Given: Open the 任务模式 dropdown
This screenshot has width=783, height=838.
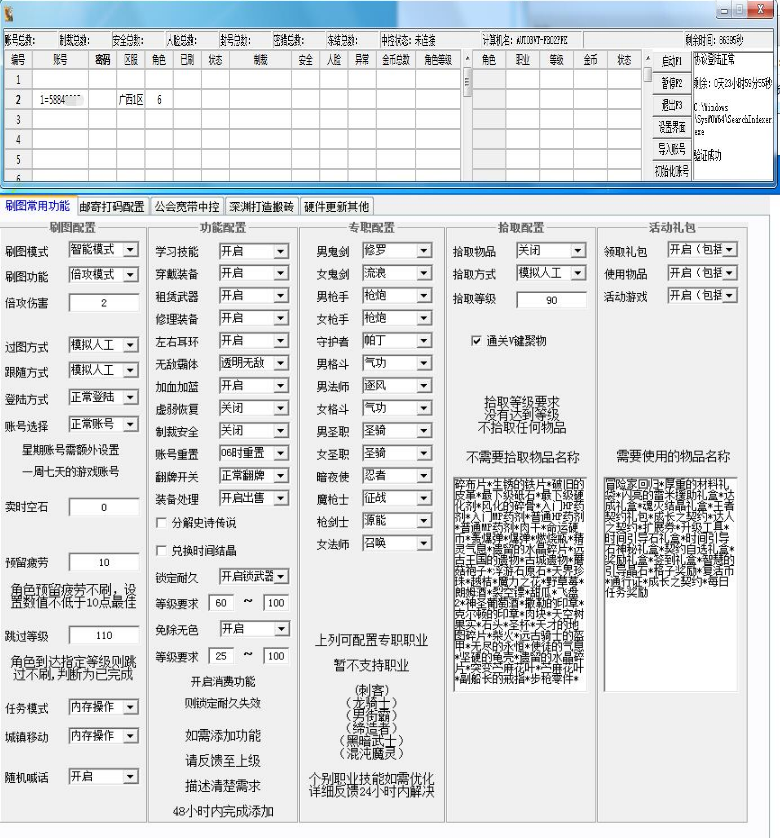Looking at the screenshot, I should point(104,707).
